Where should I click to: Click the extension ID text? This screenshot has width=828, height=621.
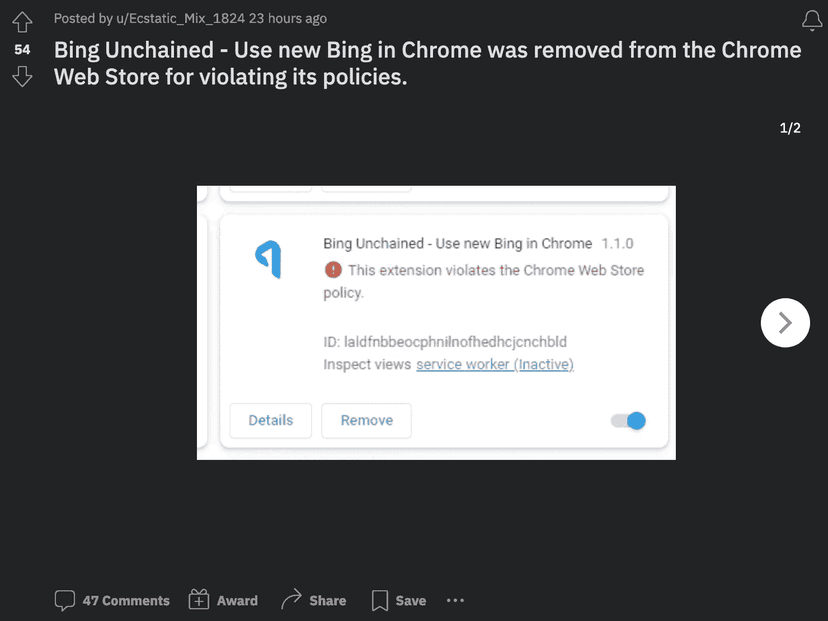click(x=445, y=342)
